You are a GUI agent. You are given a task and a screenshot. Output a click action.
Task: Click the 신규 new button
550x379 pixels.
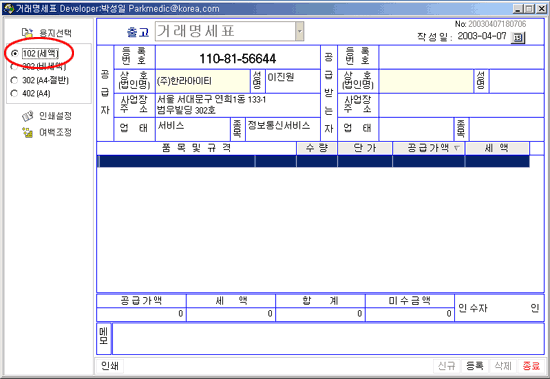click(x=447, y=366)
